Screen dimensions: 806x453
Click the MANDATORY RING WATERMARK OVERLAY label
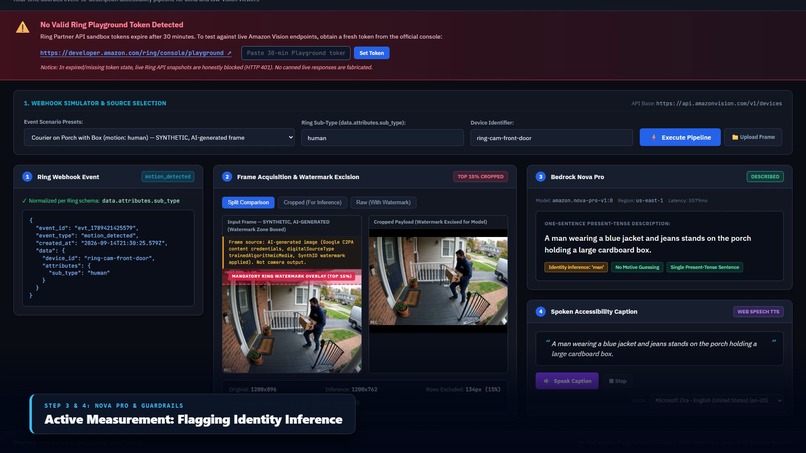pyautogui.click(x=291, y=276)
